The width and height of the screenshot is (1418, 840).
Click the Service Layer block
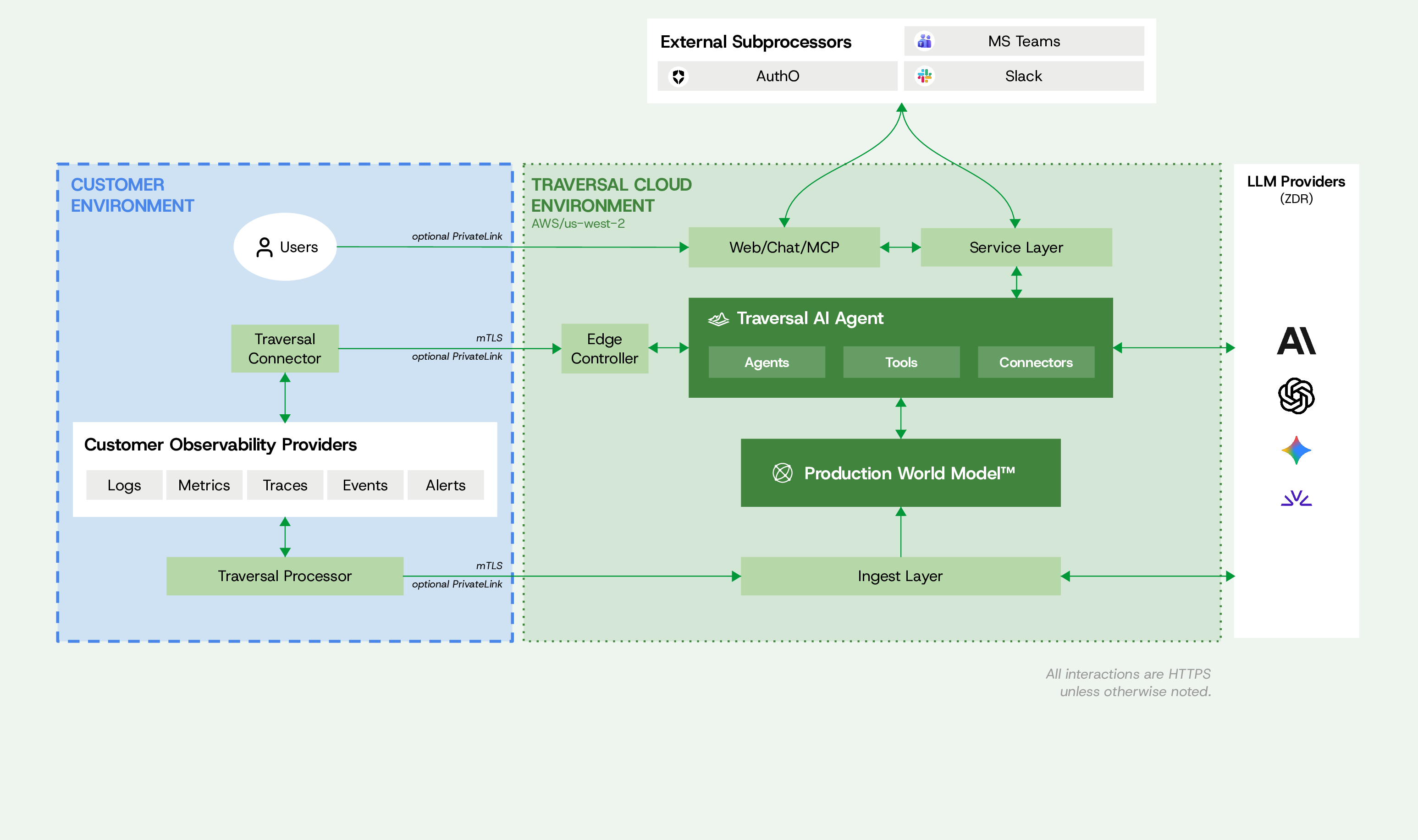pos(1016,247)
